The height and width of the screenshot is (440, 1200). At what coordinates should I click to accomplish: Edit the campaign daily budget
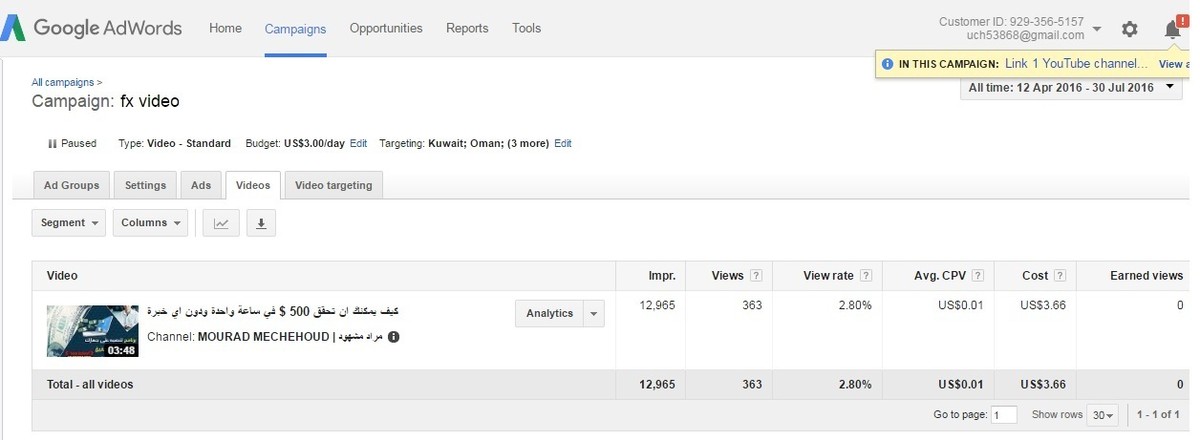358,143
